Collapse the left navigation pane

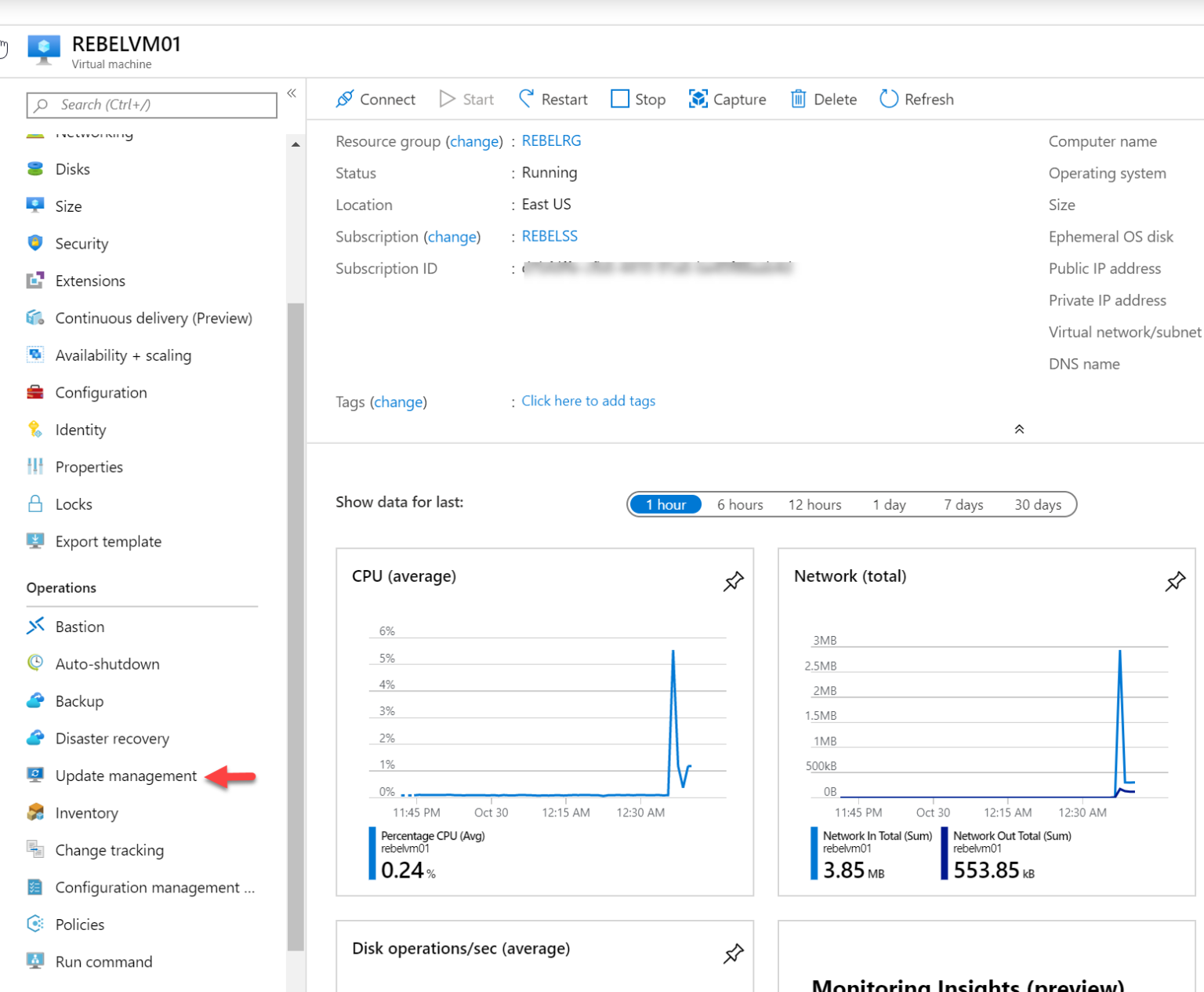pyautogui.click(x=292, y=93)
